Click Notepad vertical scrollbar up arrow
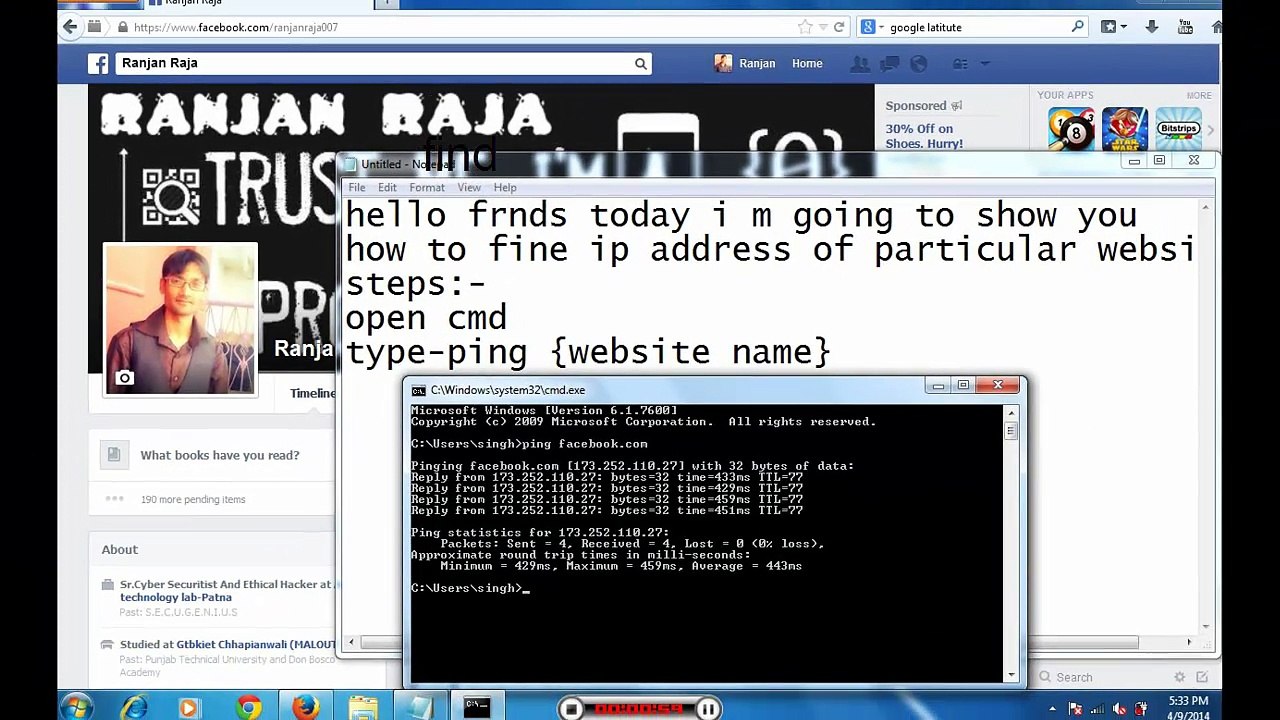The width and height of the screenshot is (1280, 720). click(x=1205, y=207)
